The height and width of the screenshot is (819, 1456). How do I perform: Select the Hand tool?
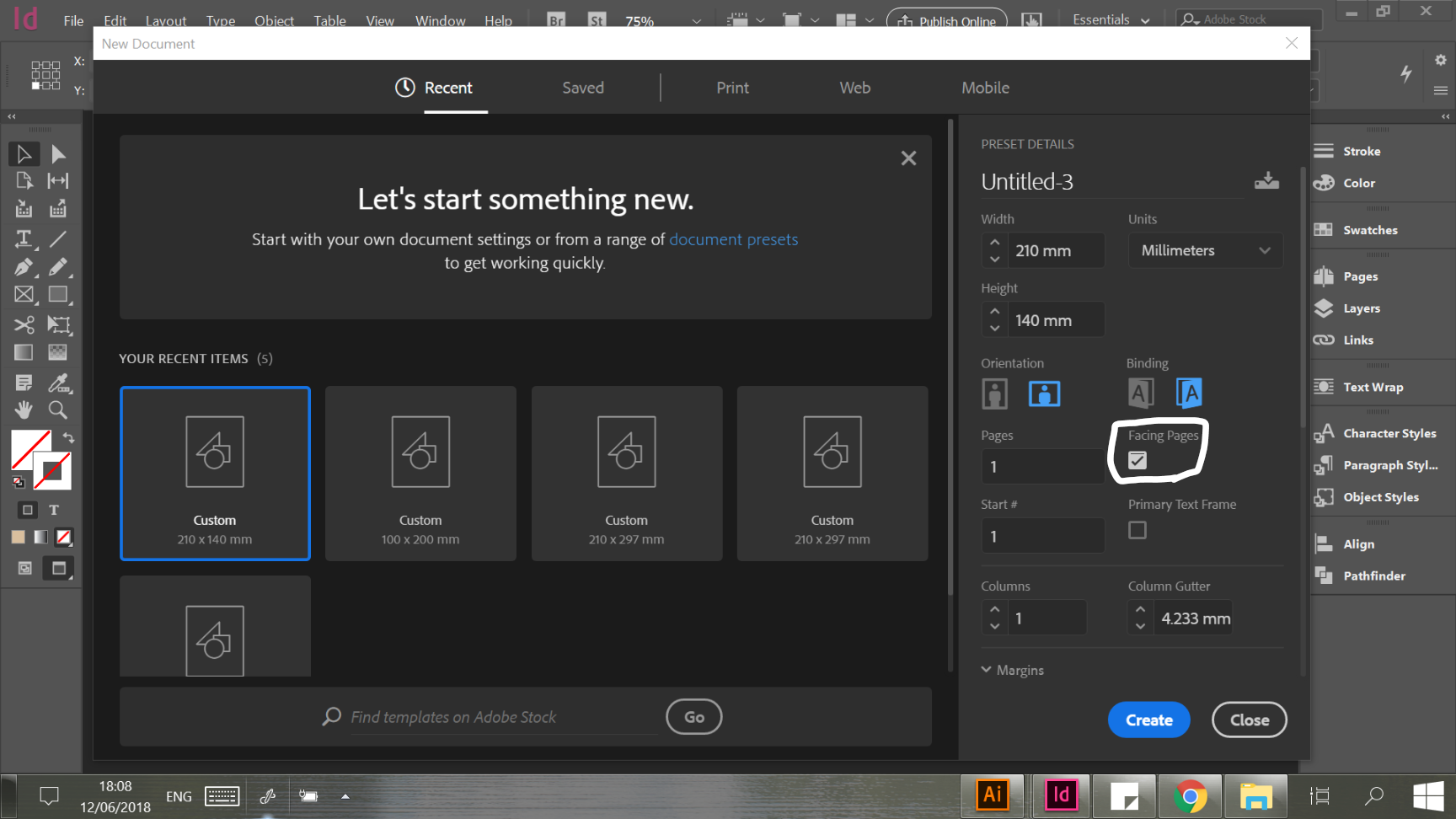(24, 410)
